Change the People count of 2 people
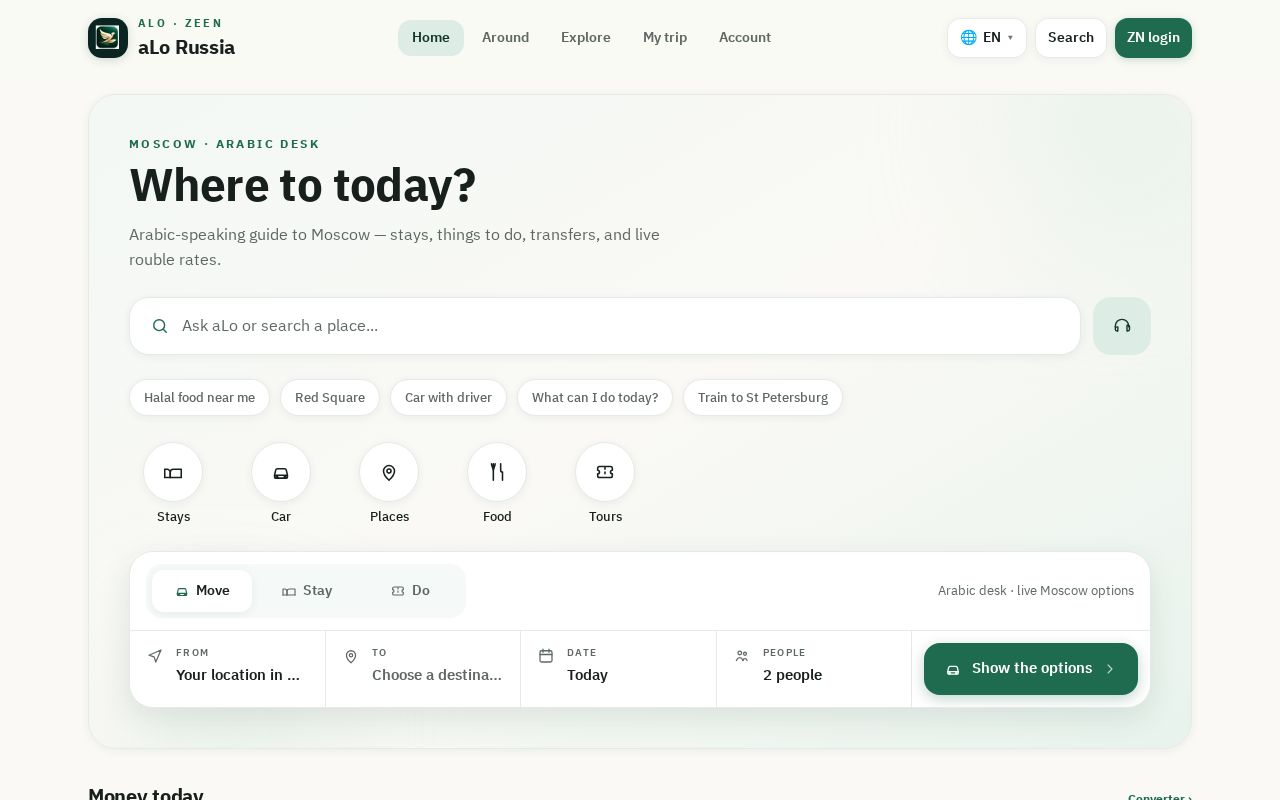The width and height of the screenshot is (1280, 800). pyautogui.click(x=814, y=669)
